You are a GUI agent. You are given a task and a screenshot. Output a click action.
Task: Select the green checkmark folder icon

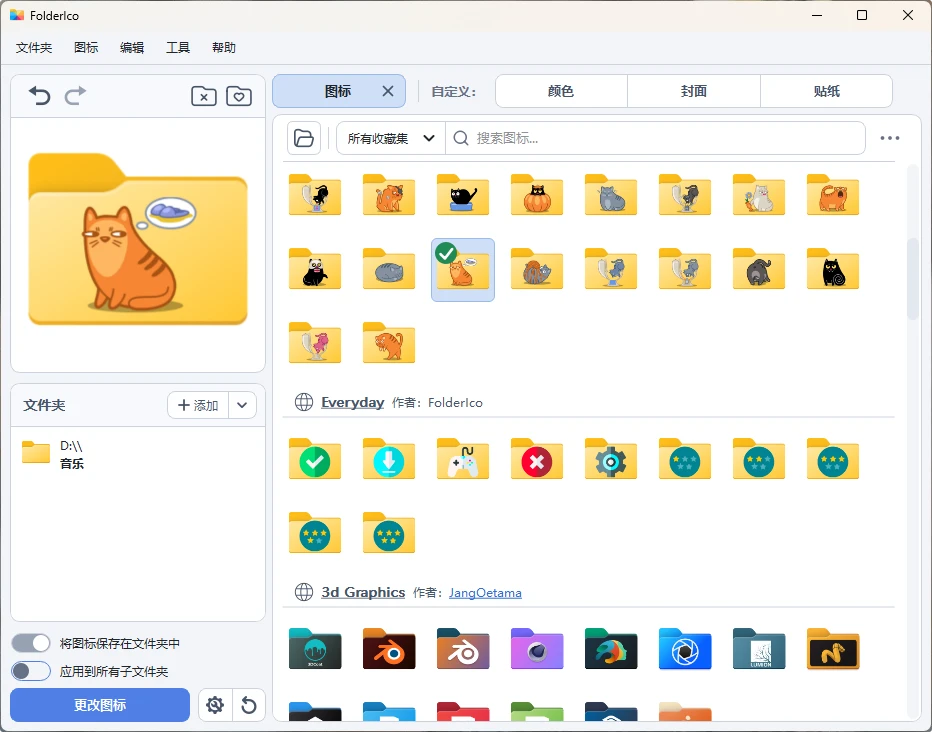(x=315, y=459)
